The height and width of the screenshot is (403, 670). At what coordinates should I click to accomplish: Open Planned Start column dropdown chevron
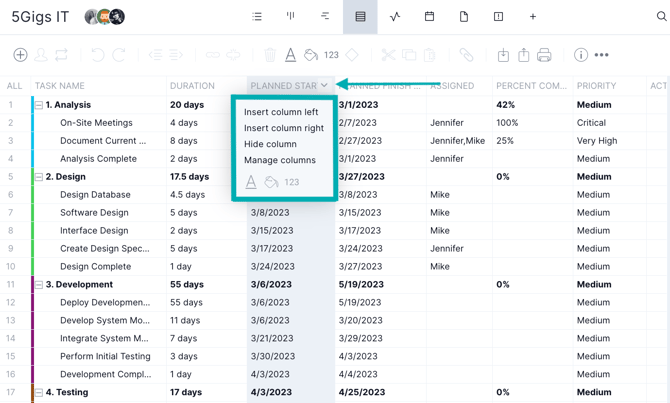324,85
